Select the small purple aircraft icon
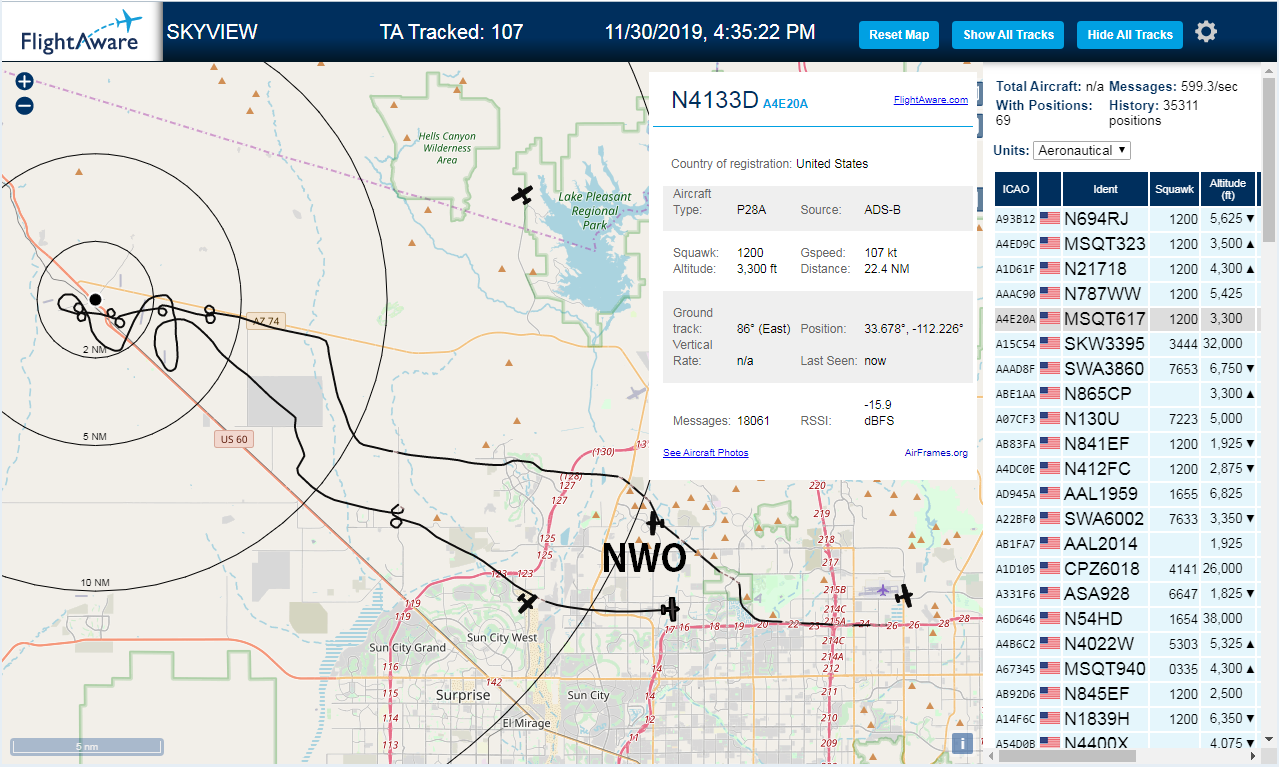1279x767 pixels. click(x=883, y=590)
